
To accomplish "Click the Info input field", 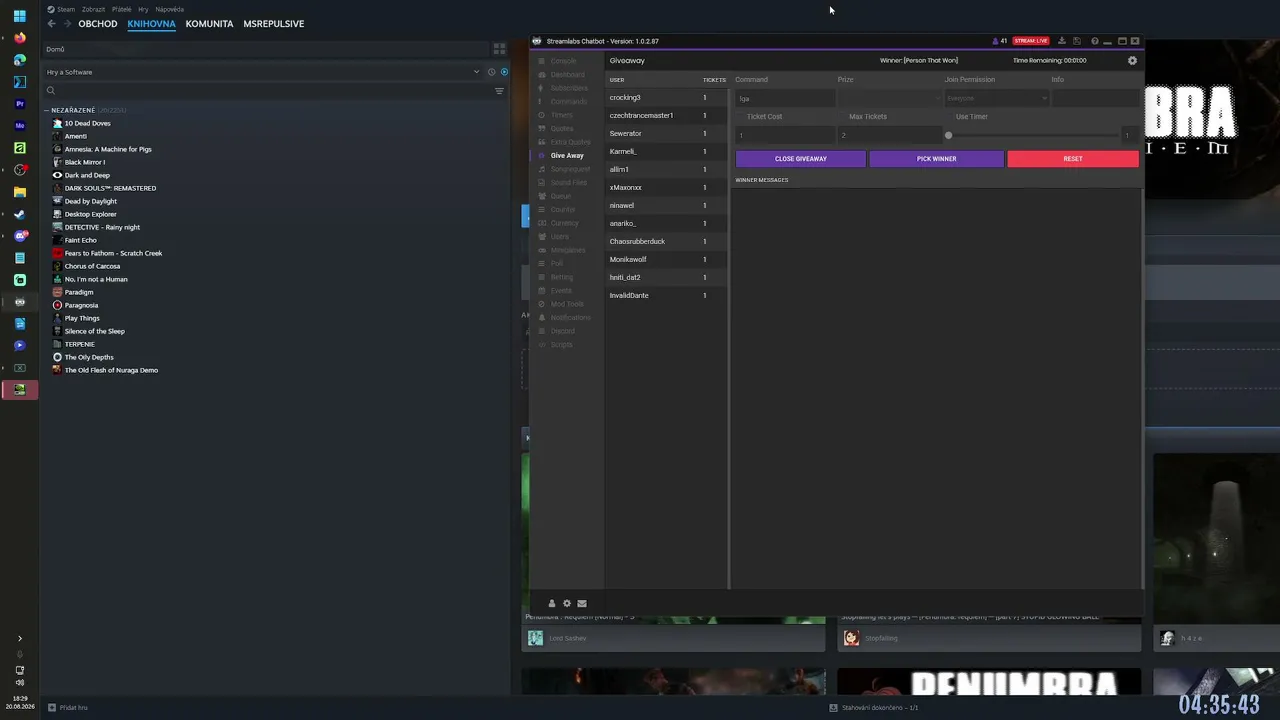I will (1096, 98).
